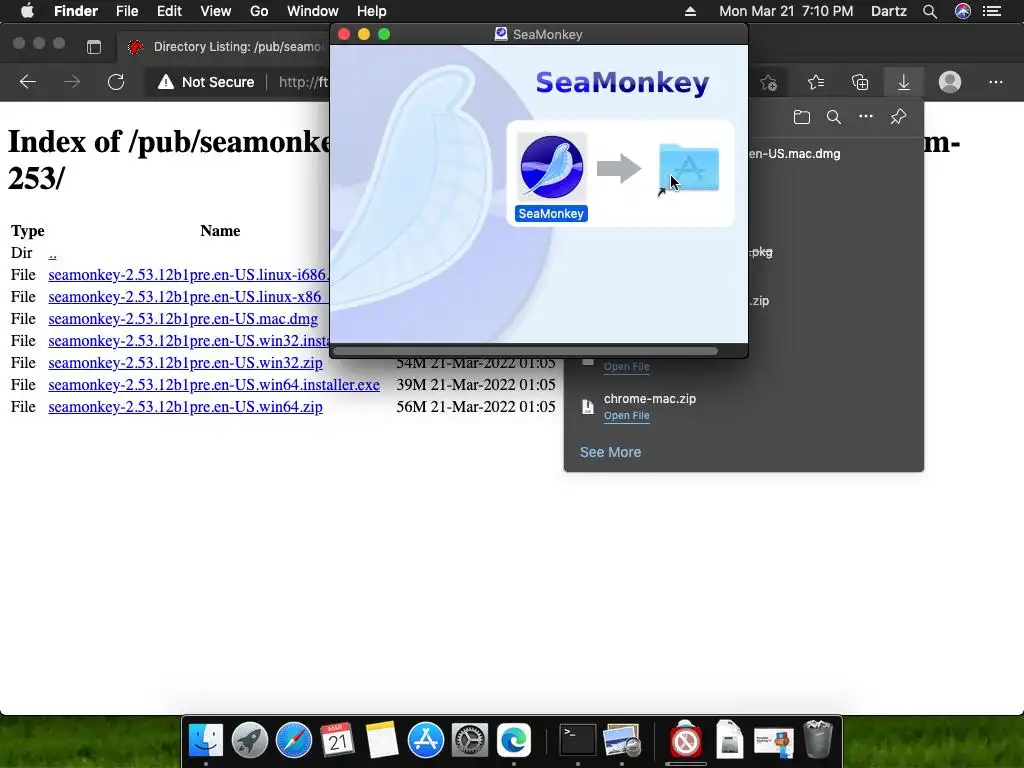The width and height of the screenshot is (1024, 768).
Task: Open the File menu
Action: tap(127, 11)
